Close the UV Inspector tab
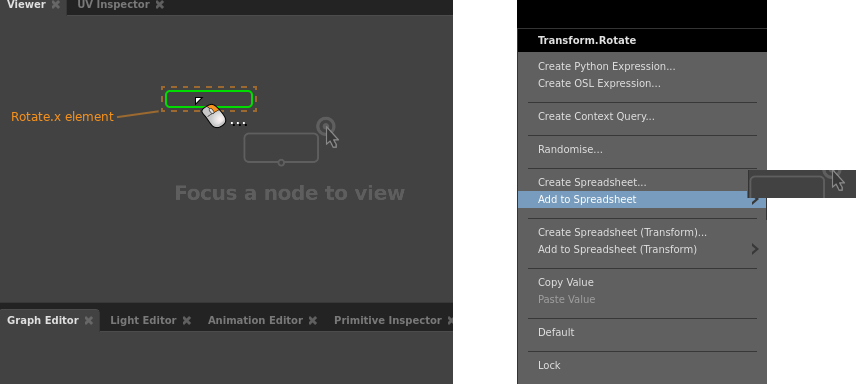The image size is (856, 384). tap(159, 5)
